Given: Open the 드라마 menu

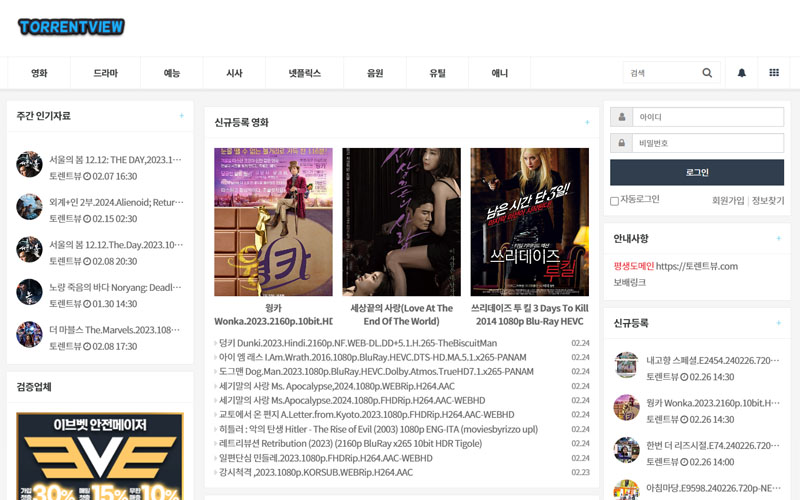Looking at the screenshot, I should pos(106,73).
